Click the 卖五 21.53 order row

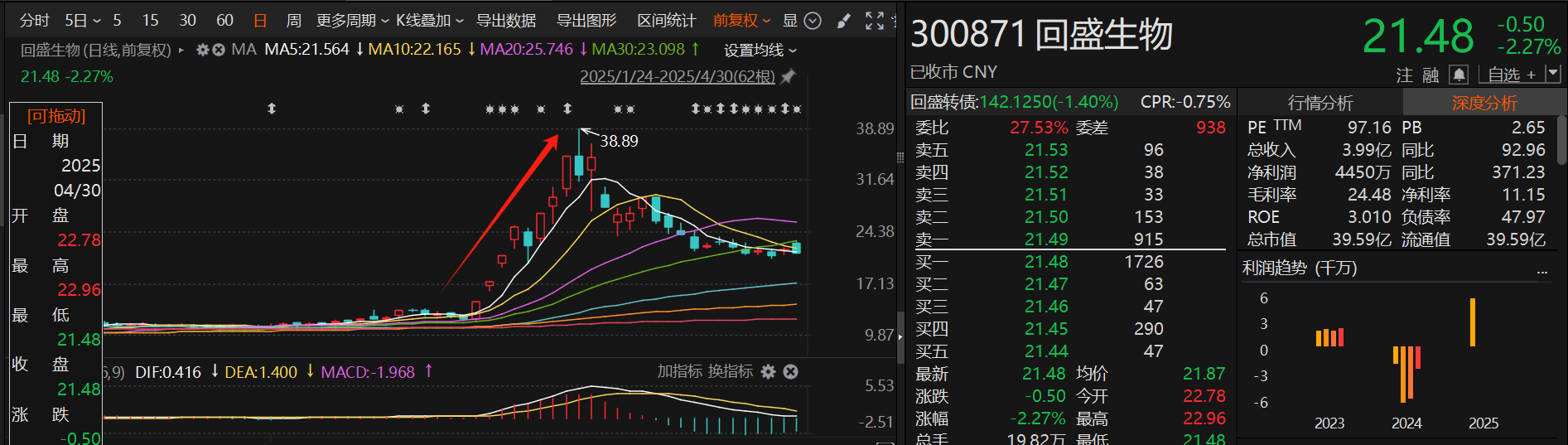(1069, 150)
